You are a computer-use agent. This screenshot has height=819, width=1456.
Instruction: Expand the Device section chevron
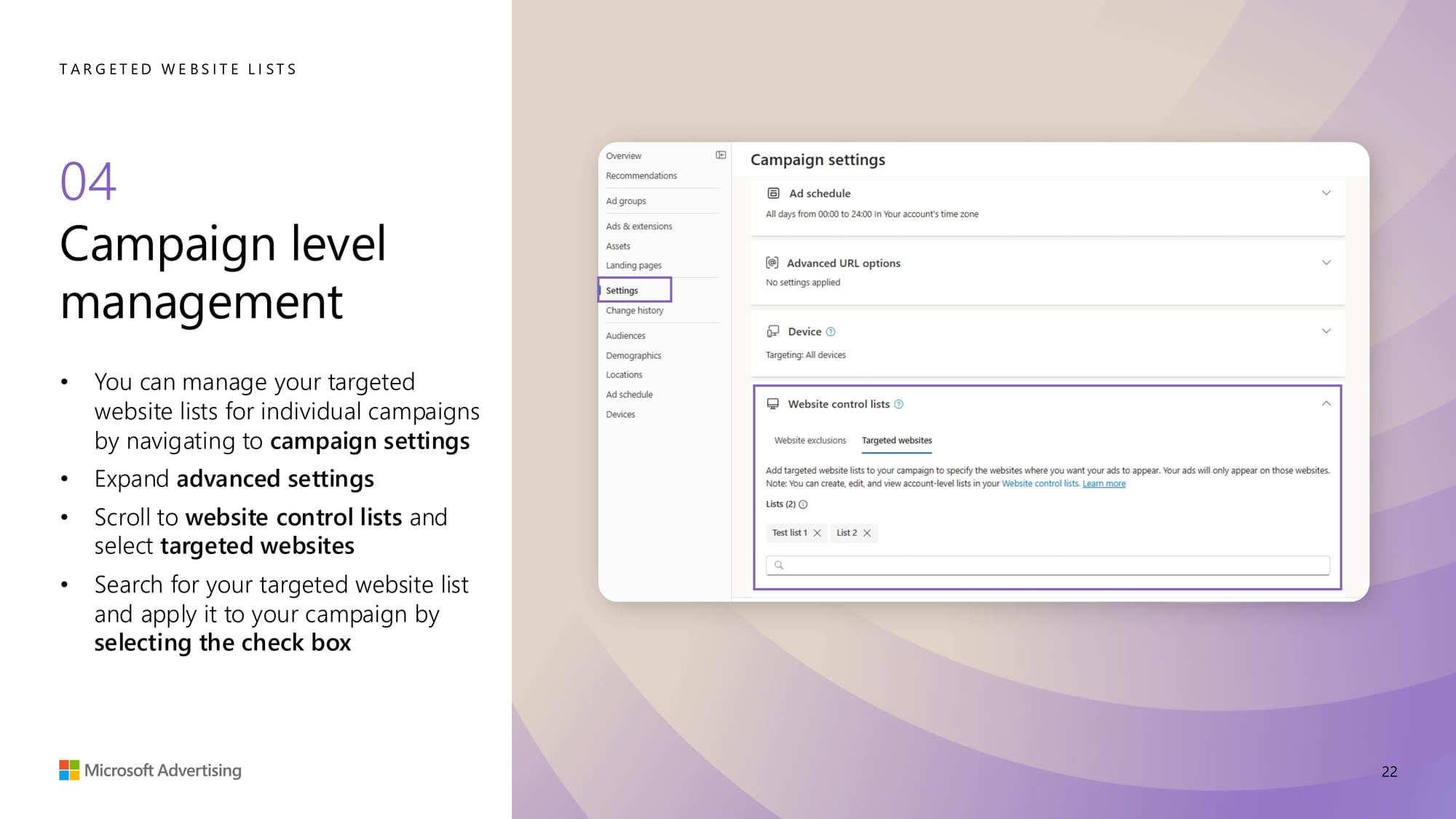coord(1326,331)
